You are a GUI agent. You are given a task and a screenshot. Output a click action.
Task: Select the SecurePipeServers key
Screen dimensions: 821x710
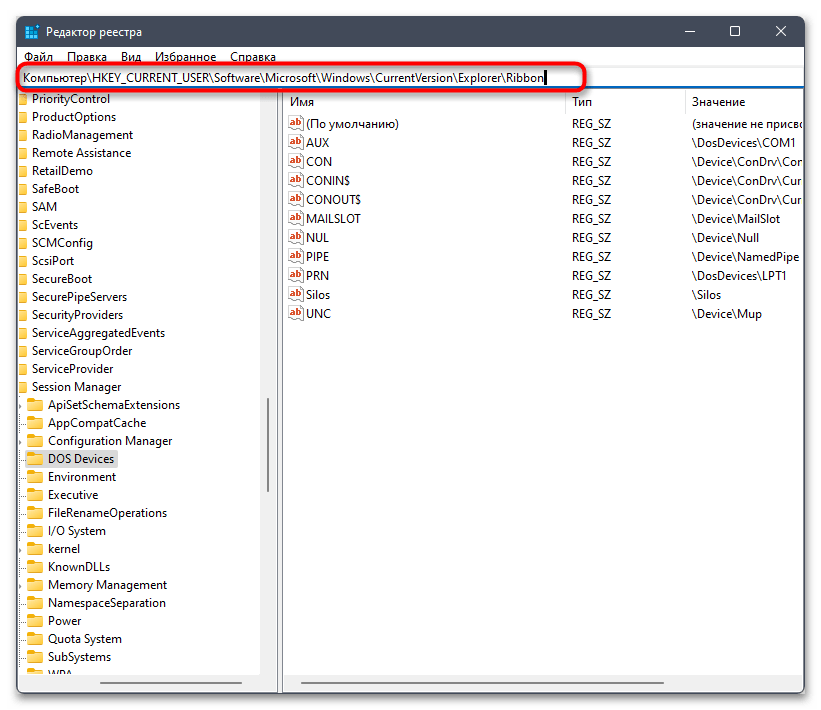80,297
